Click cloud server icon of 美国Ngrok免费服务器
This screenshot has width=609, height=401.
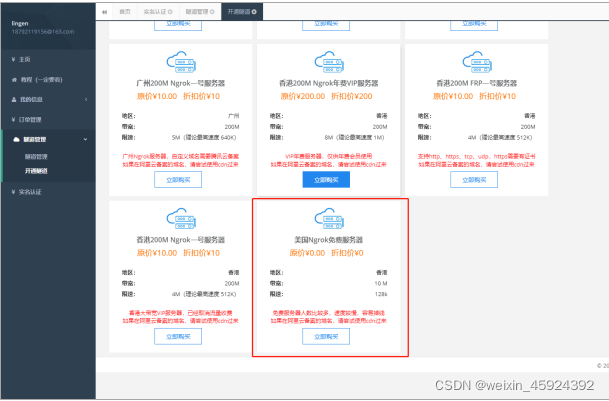tap(329, 218)
